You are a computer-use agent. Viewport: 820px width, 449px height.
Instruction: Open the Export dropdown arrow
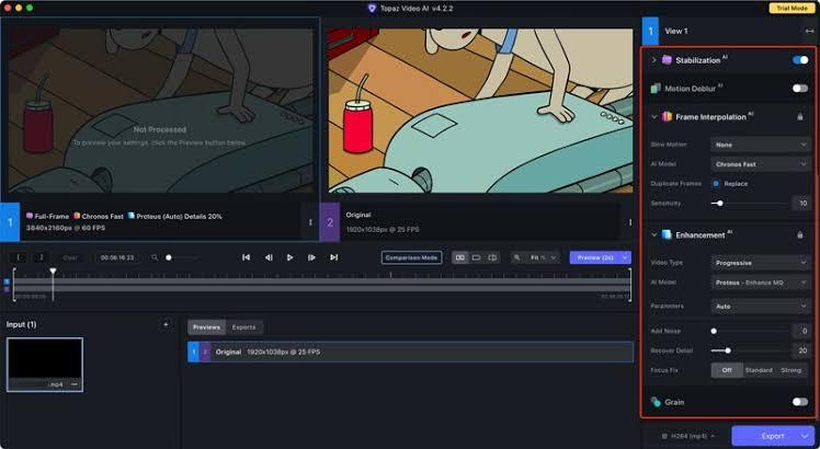[804, 435]
